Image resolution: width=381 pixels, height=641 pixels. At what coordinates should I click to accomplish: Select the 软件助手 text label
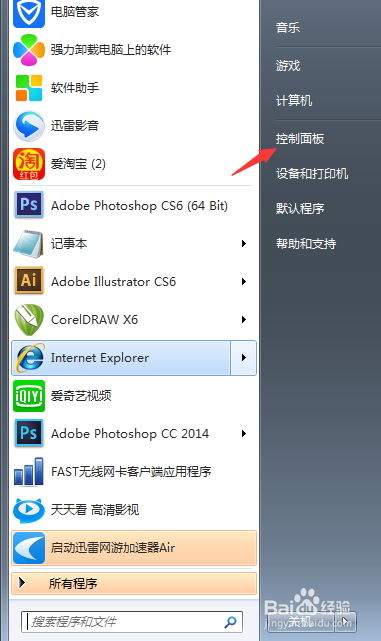pyautogui.click(x=75, y=87)
